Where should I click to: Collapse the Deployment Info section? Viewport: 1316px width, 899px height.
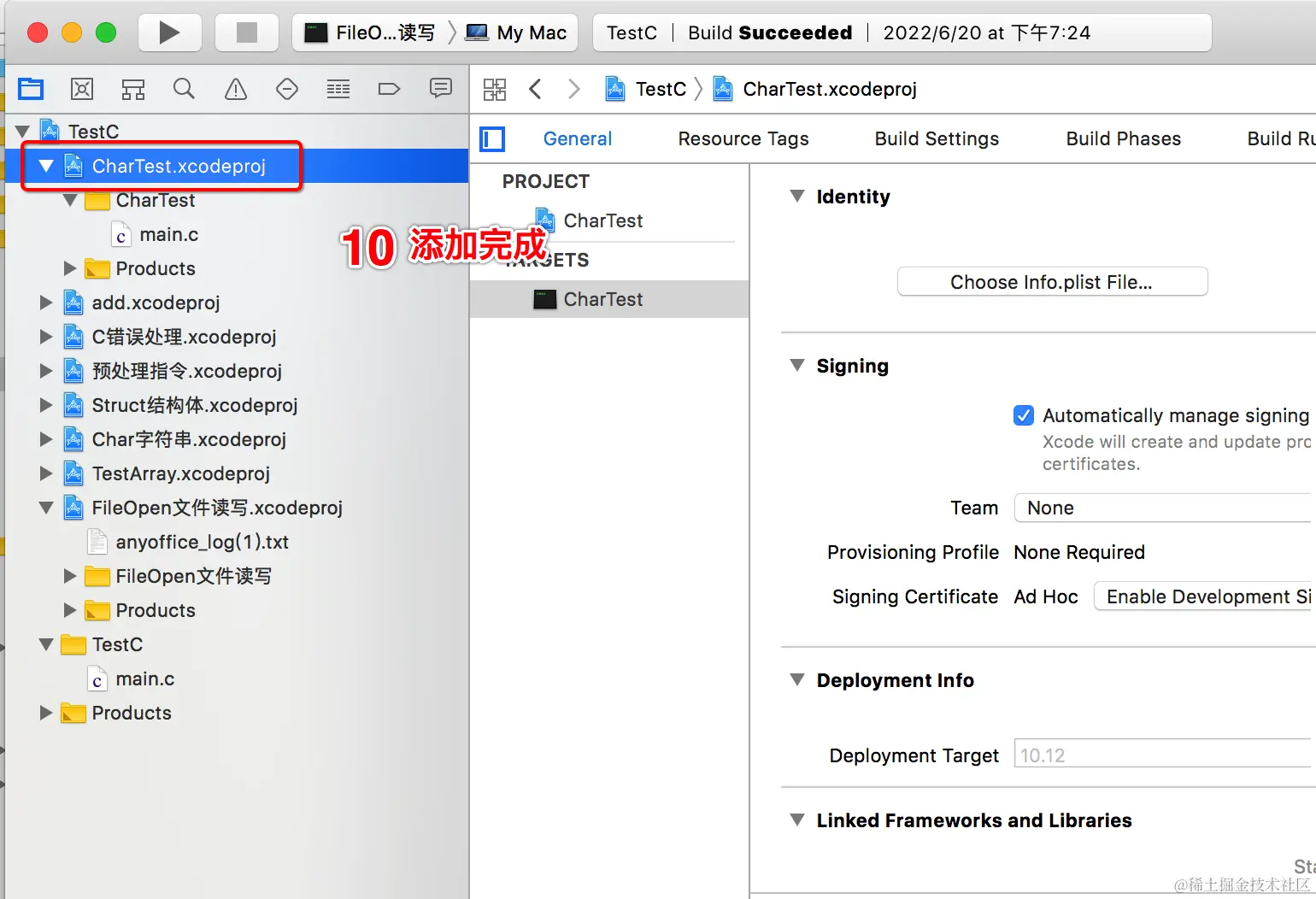click(797, 680)
